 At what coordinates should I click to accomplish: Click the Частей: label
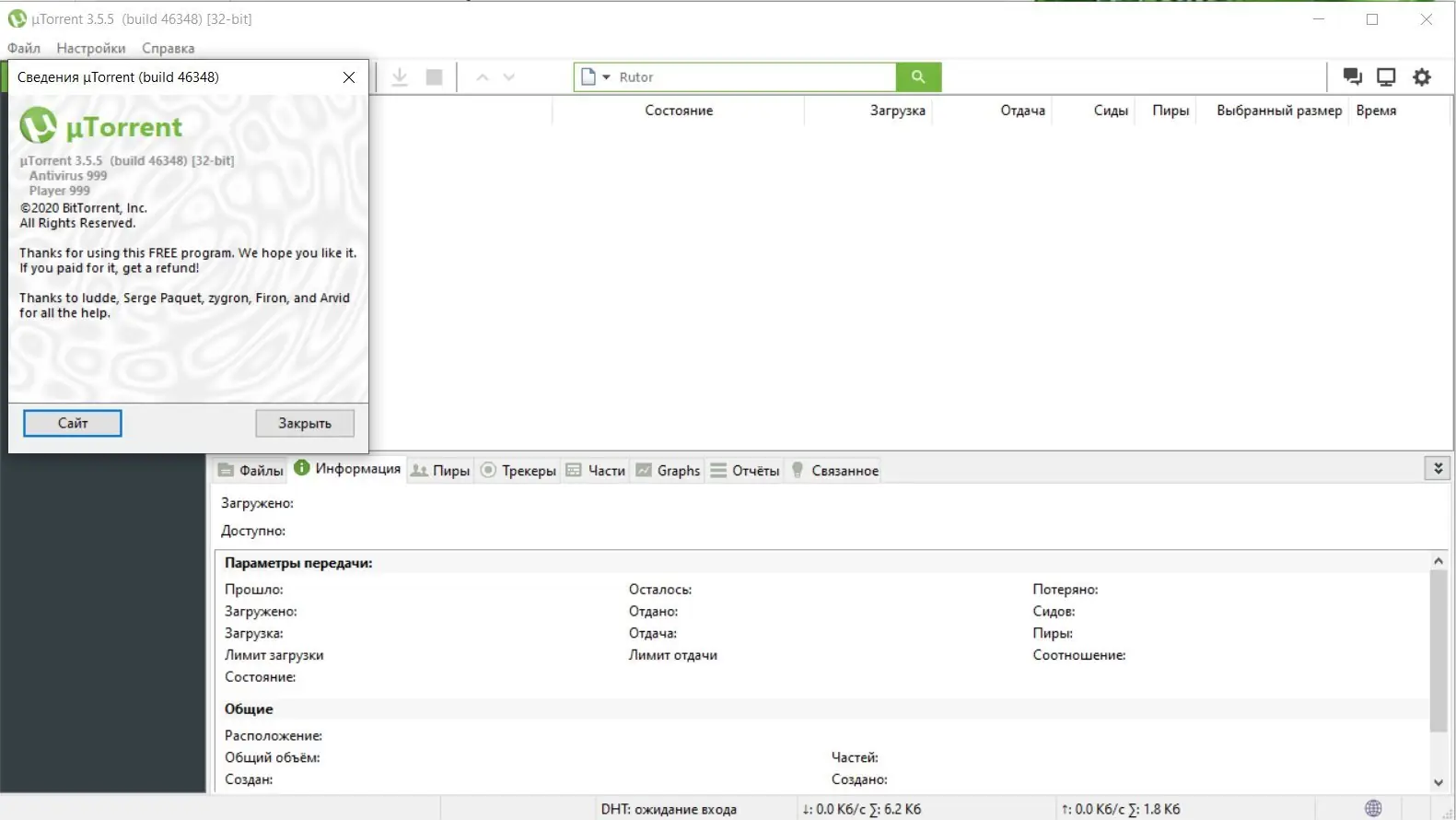855,757
